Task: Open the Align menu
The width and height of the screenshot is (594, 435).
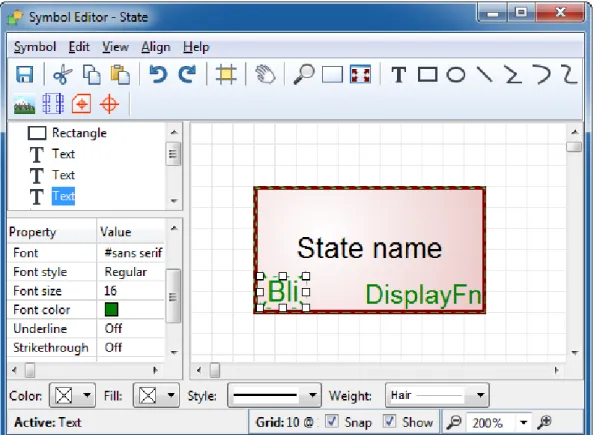Action: pyautogui.click(x=156, y=47)
